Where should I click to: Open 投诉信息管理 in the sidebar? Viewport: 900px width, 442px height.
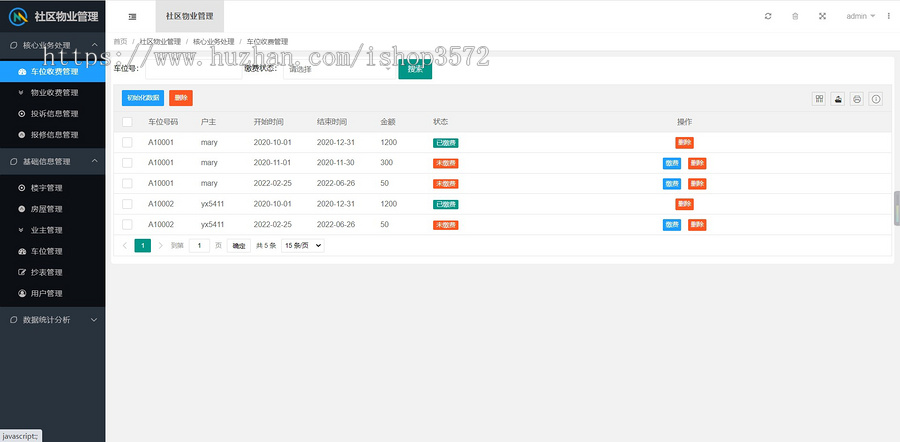click(53, 114)
